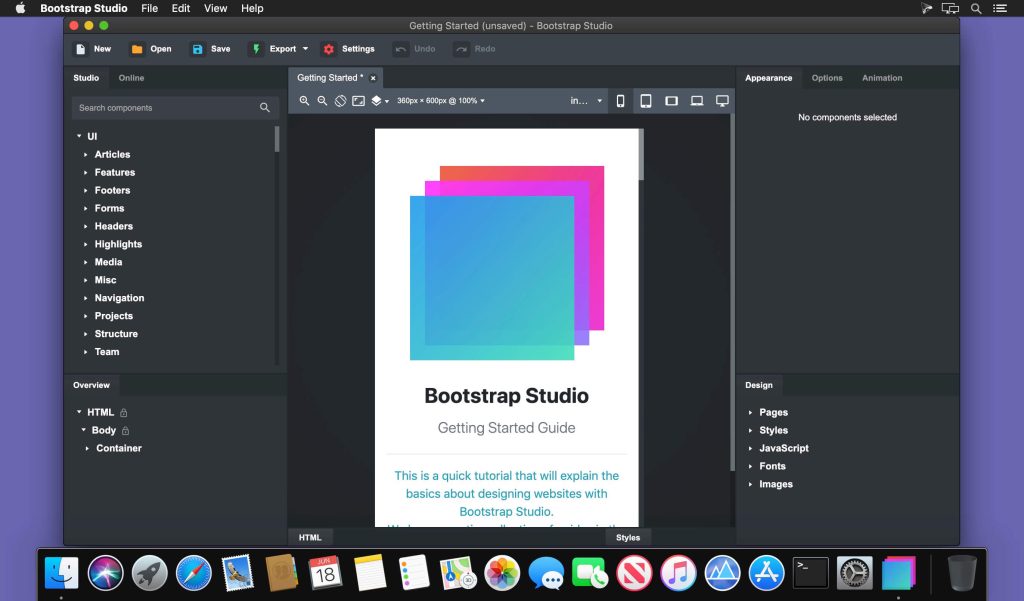Click the Save button
Image resolution: width=1024 pixels, height=601 pixels.
pyautogui.click(x=210, y=48)
